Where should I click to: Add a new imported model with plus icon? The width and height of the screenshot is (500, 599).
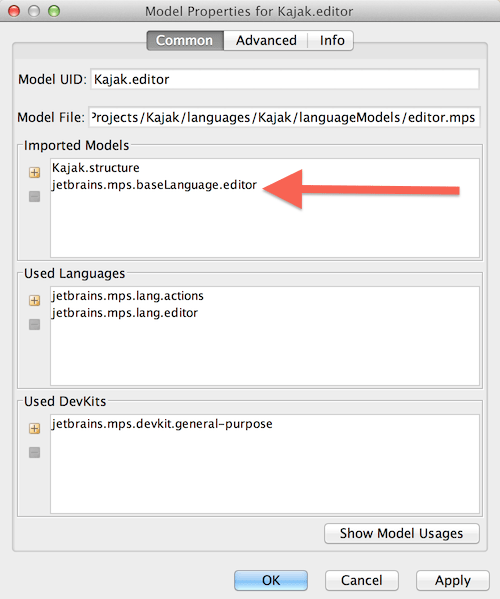(x=34, y=172)
